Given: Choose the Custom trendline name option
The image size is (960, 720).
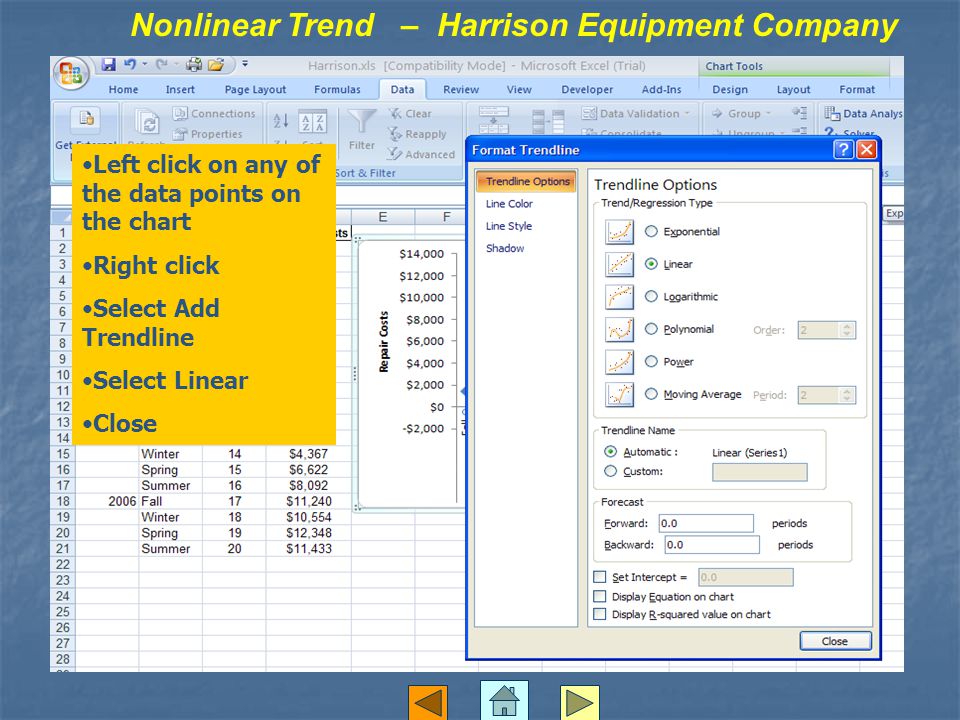Looking at the screenshot, I should [610, 471].
